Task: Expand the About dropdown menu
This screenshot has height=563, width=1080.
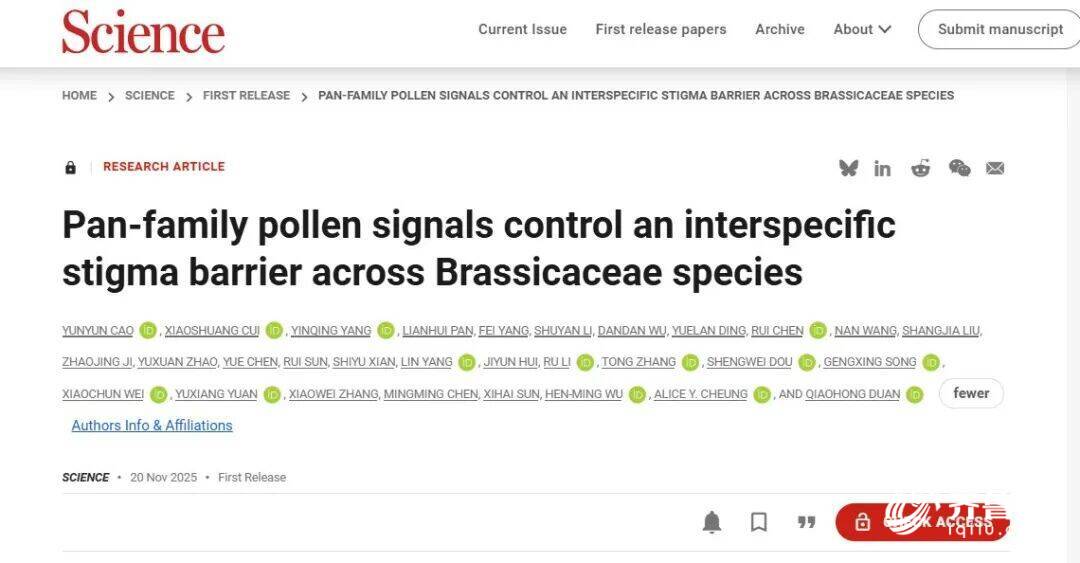Action: (862, 29)
